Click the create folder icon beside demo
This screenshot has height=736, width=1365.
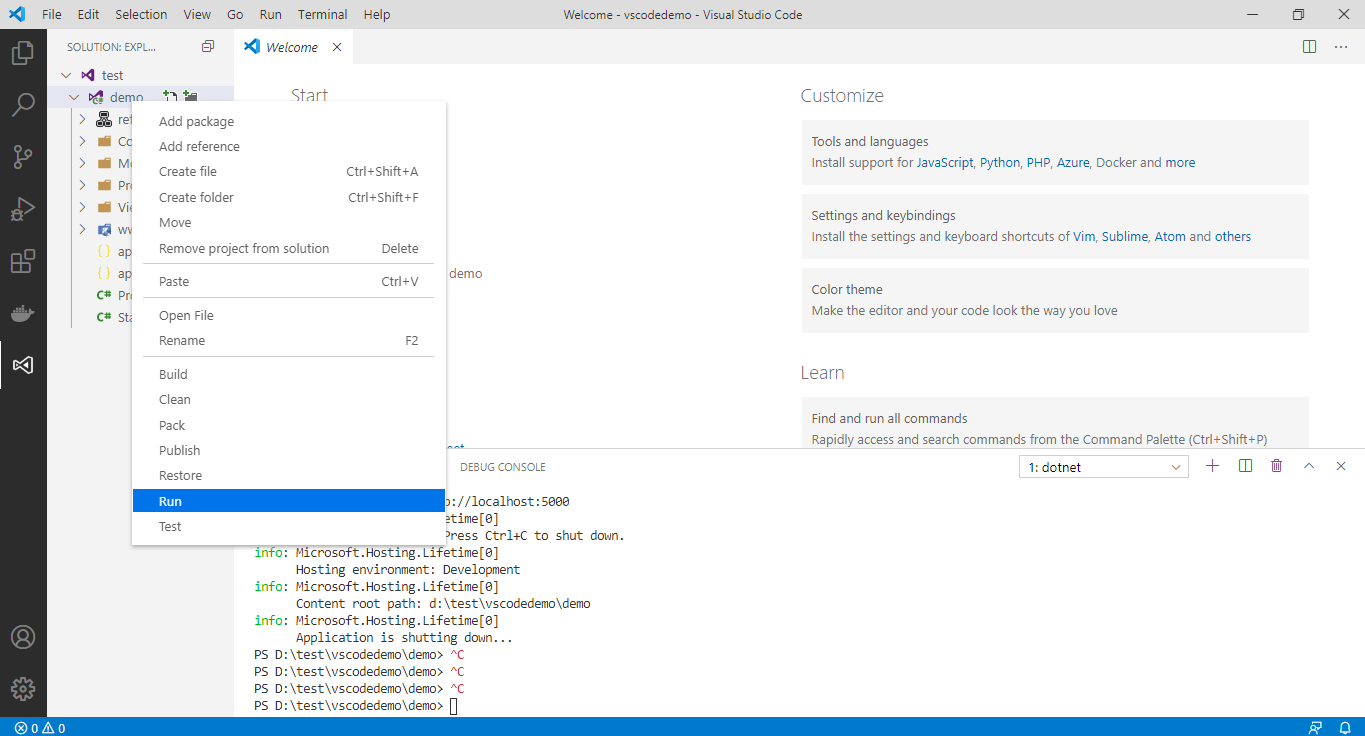click(190, 97)
